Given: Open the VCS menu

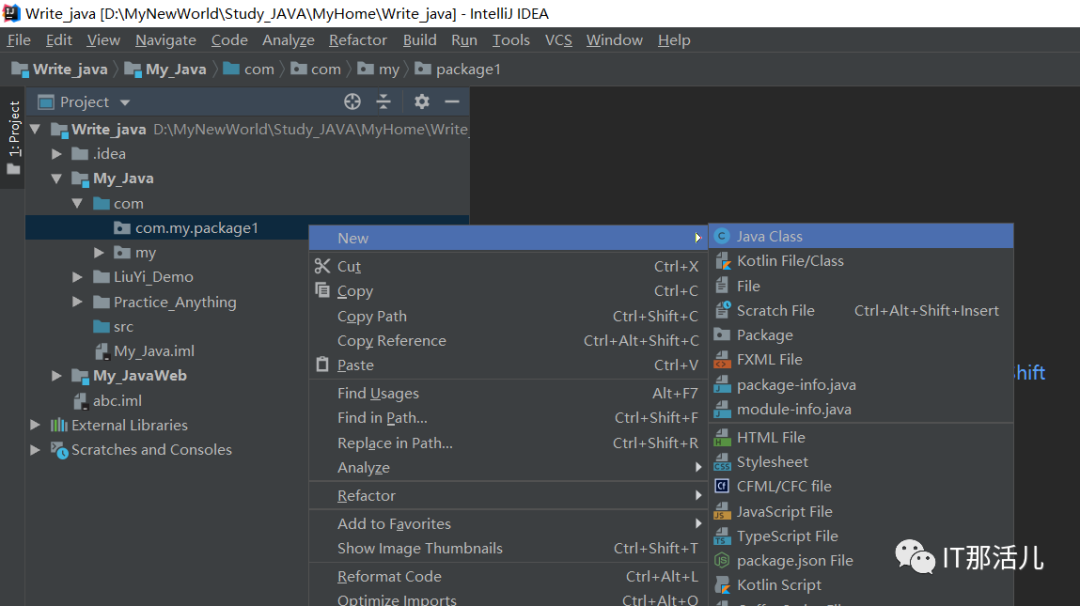Looking at the screenshot, I should click(x=558, y=40).
